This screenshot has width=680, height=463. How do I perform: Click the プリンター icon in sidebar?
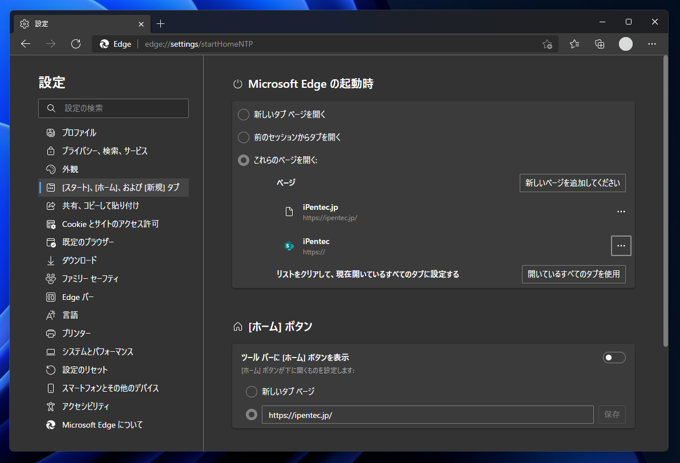(51, 333)
